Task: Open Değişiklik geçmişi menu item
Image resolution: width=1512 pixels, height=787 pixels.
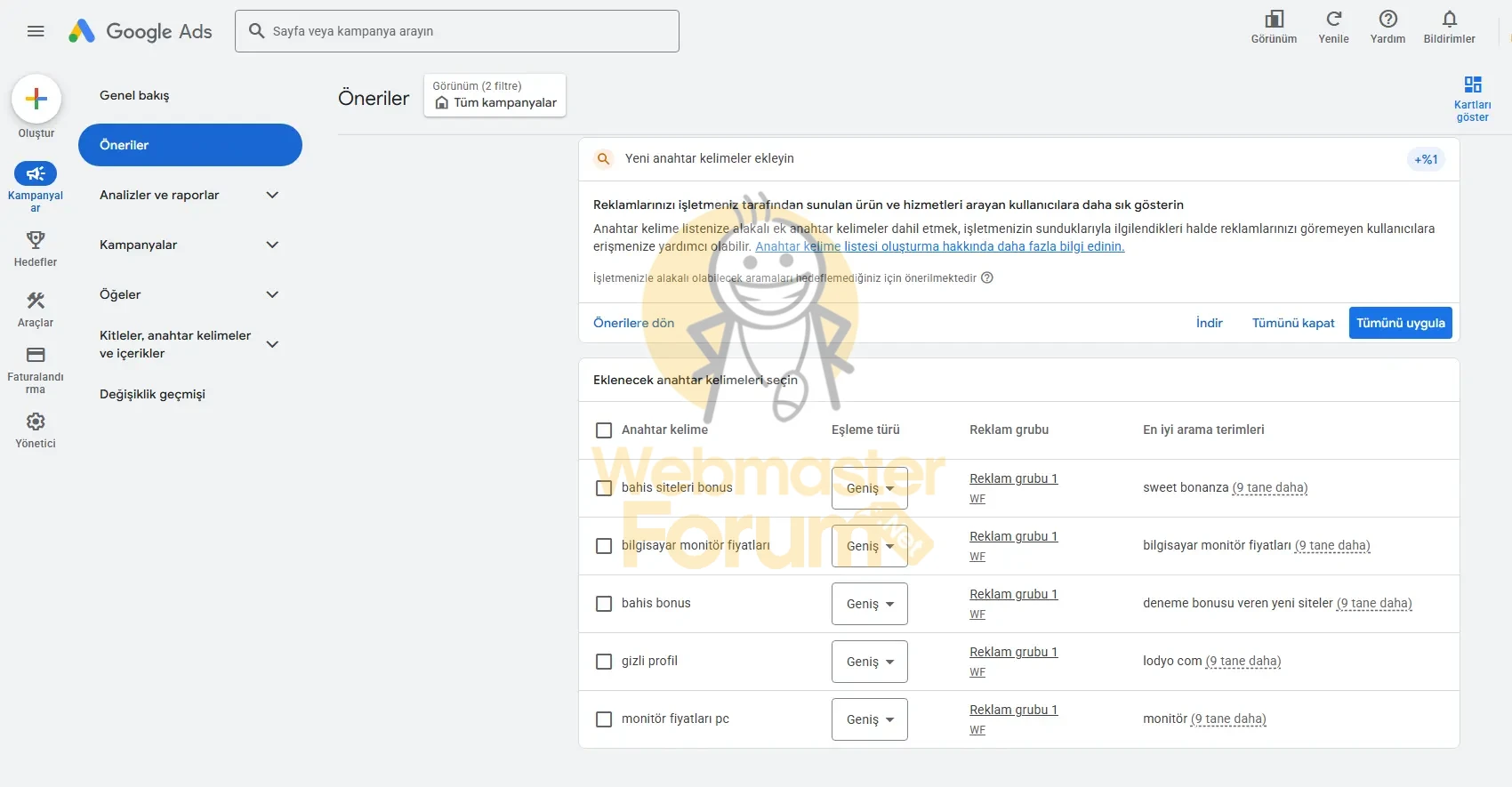Action: tap(152, 394)
